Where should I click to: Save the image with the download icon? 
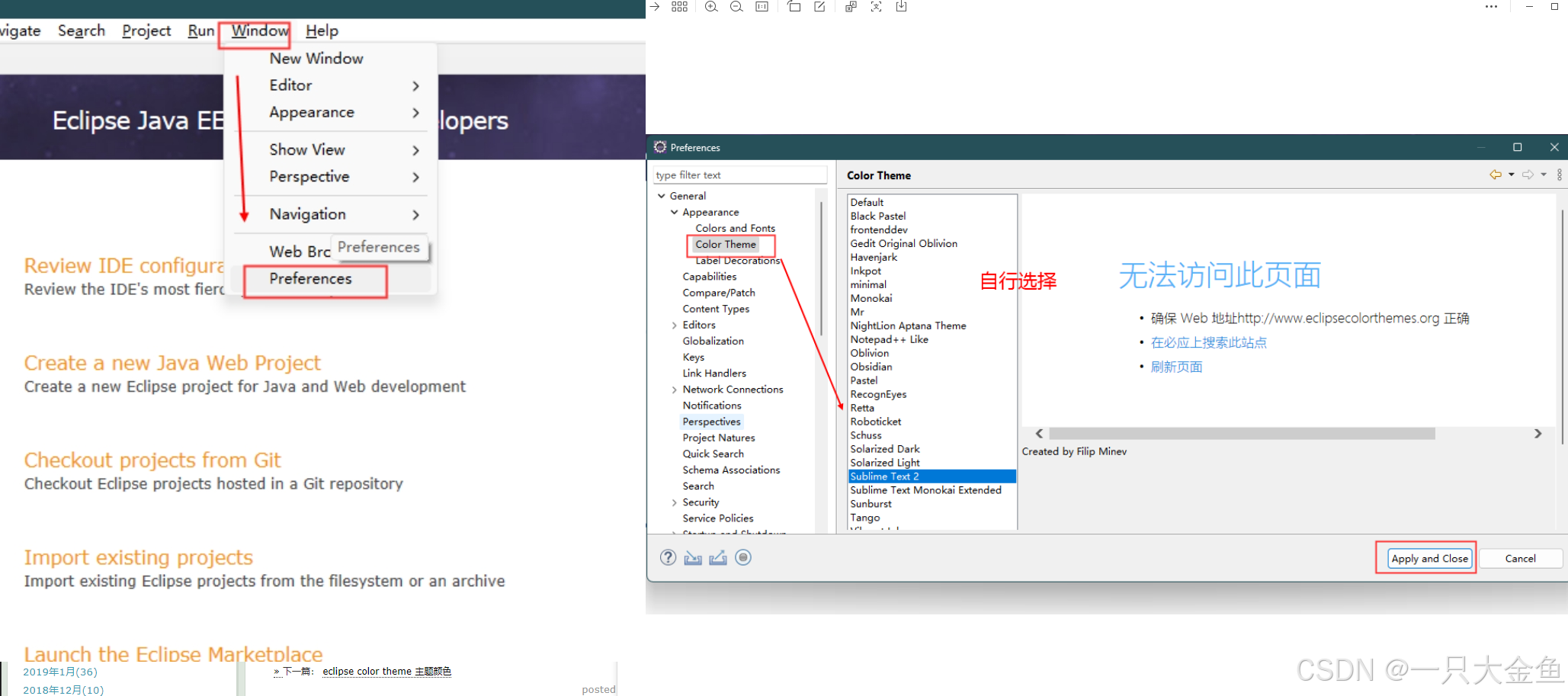pos(902,7)
